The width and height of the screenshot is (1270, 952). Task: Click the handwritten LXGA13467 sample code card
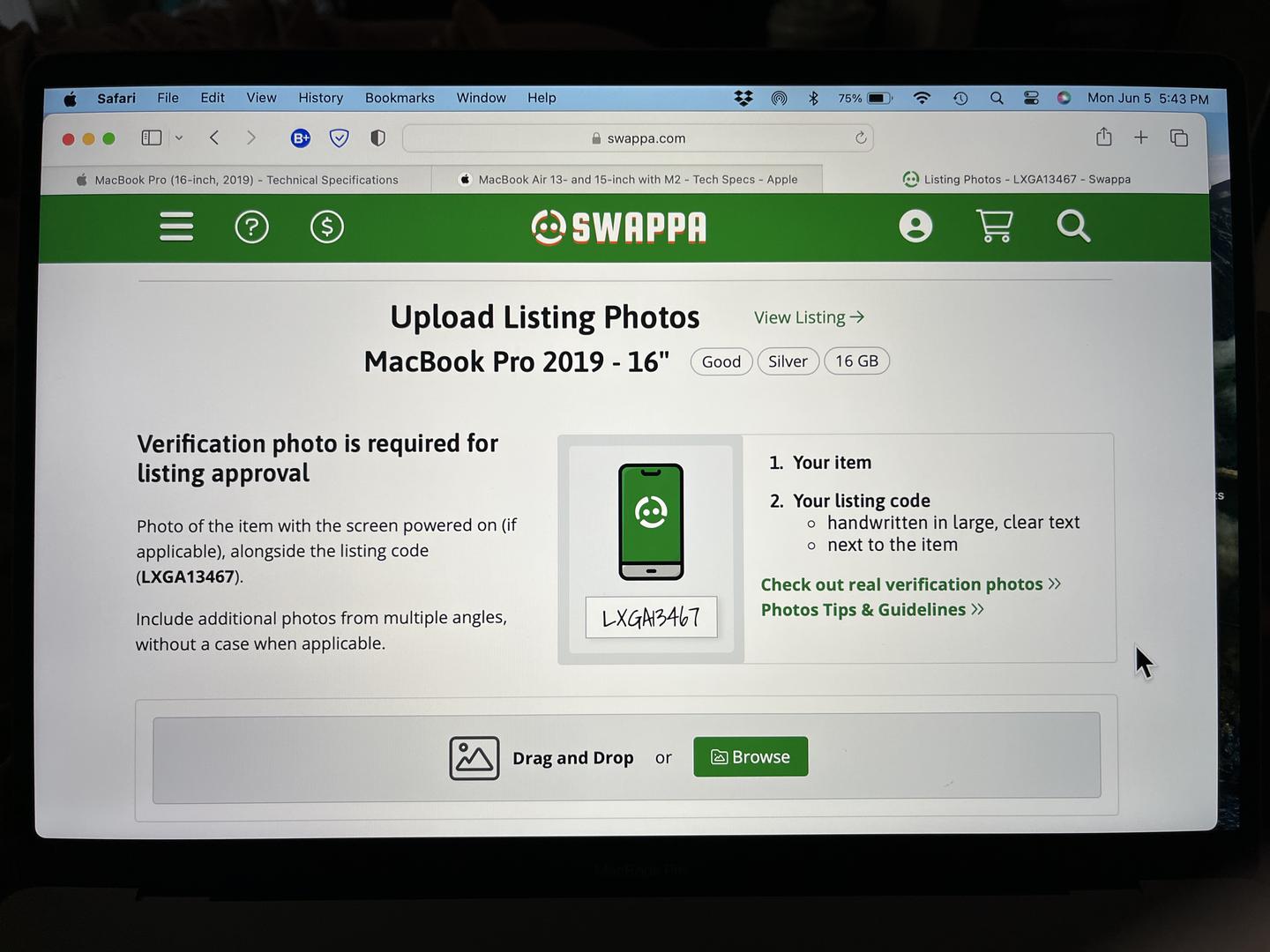click(x=651, y=617)
